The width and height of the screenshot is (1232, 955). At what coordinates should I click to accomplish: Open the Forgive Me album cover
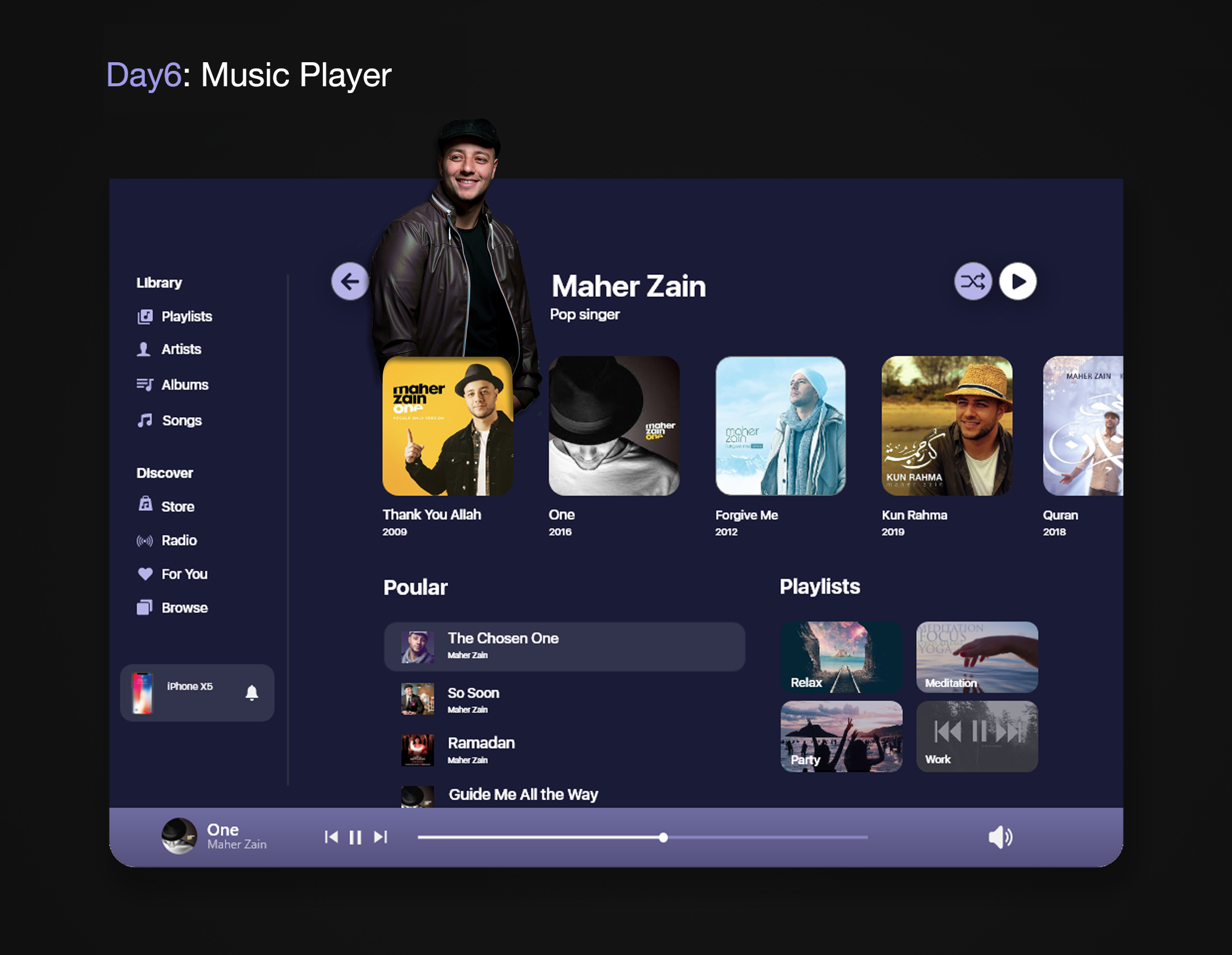tap(780, 426)
